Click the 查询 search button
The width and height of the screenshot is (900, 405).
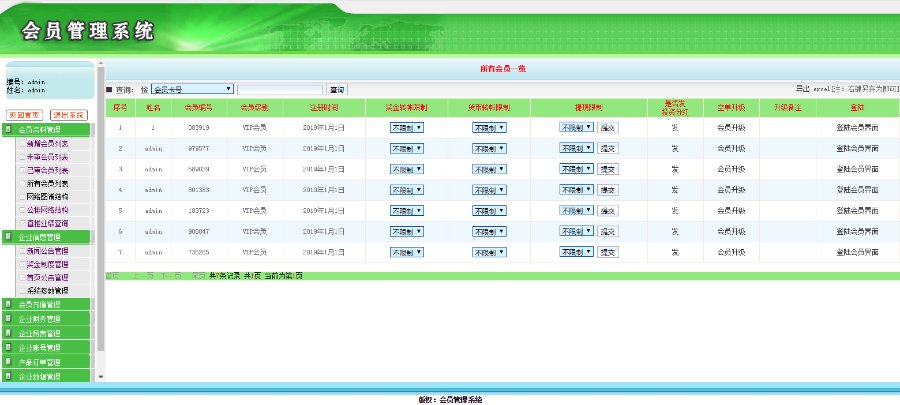(x=337, y=89)
